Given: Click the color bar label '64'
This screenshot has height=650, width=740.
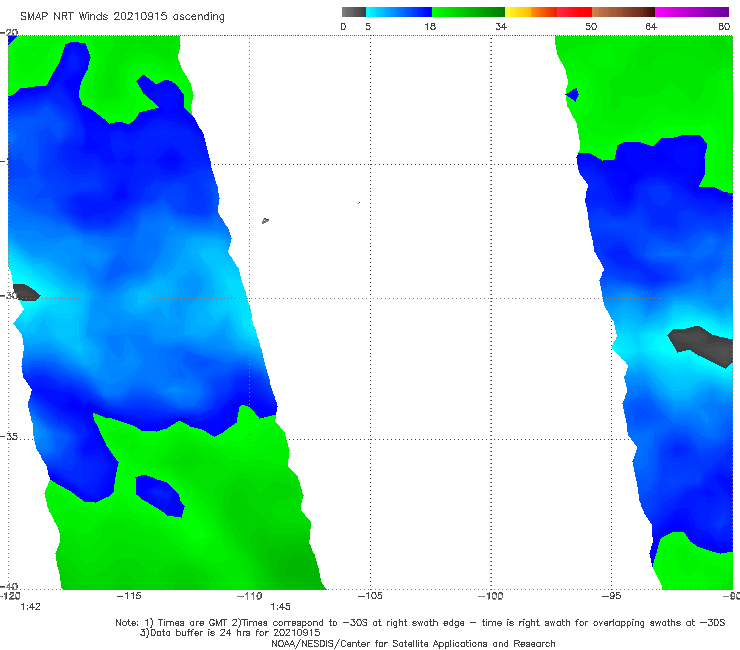Looking at the screenshot, I should (651, 26).
